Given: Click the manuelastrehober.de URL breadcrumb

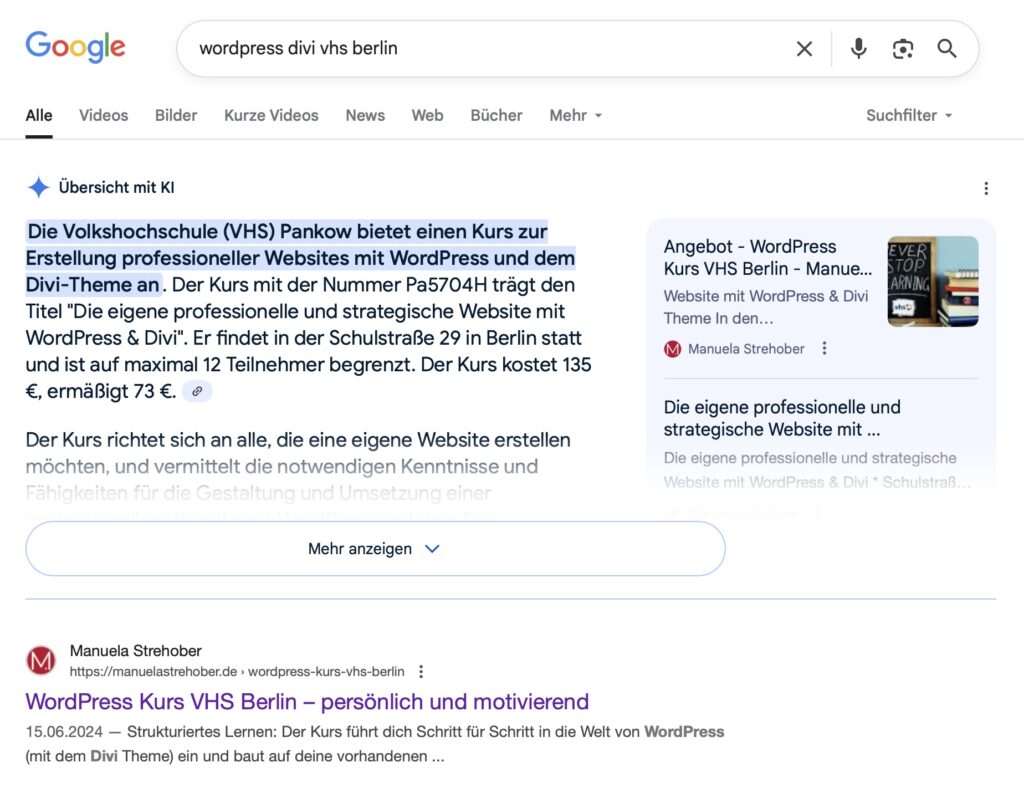Looking at the screenshot, I should coord(237,671).
